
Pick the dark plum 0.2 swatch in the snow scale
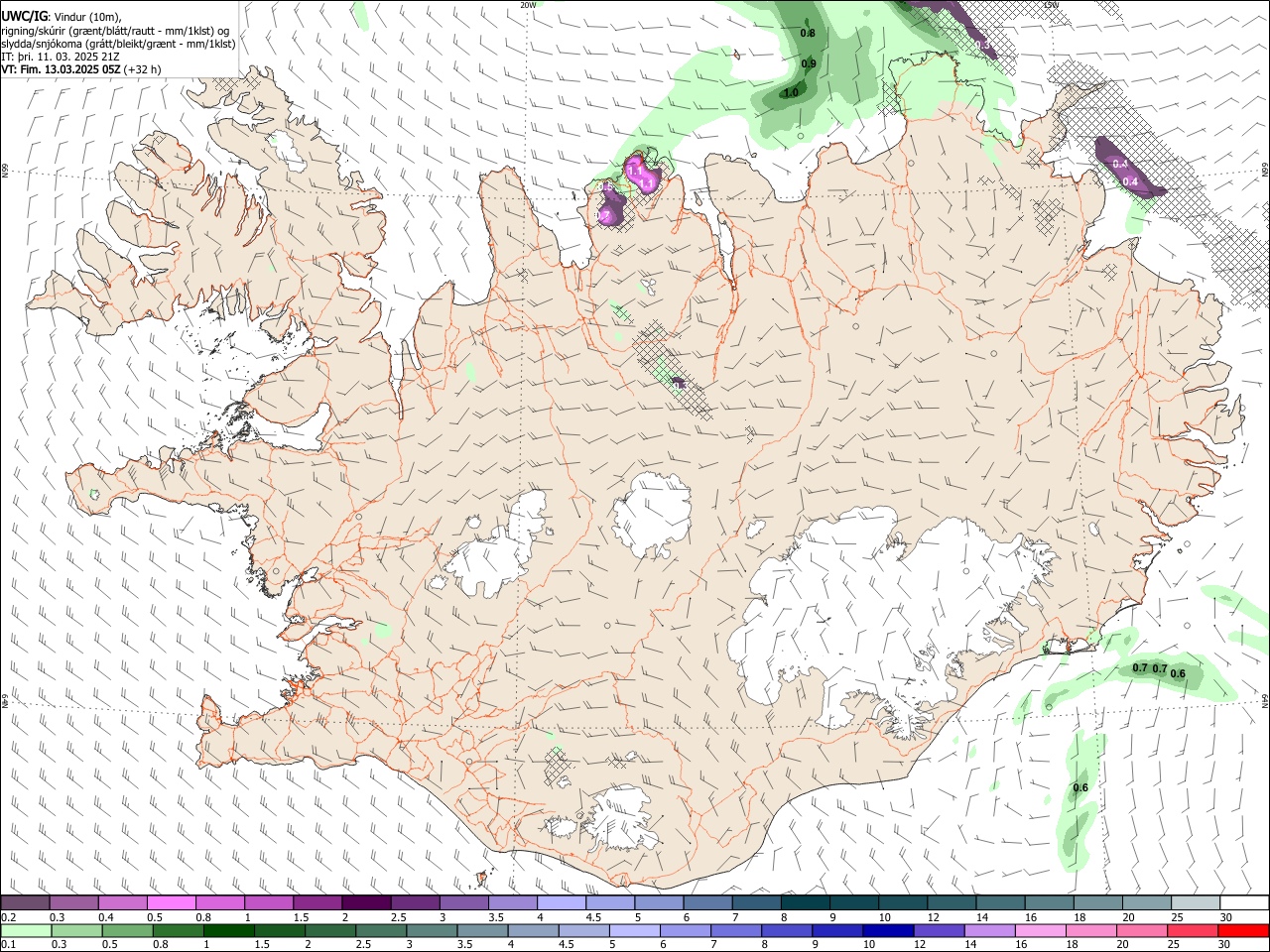click(25, 903)
